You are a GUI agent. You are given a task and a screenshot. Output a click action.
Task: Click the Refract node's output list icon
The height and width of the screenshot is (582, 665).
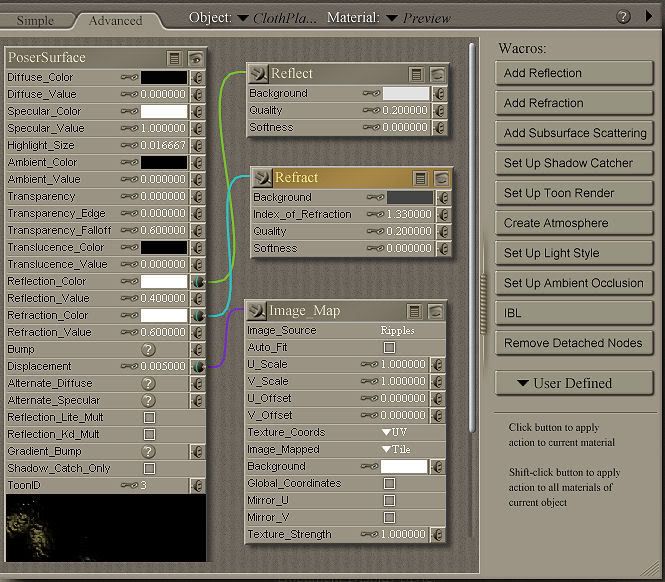[418, 178]
